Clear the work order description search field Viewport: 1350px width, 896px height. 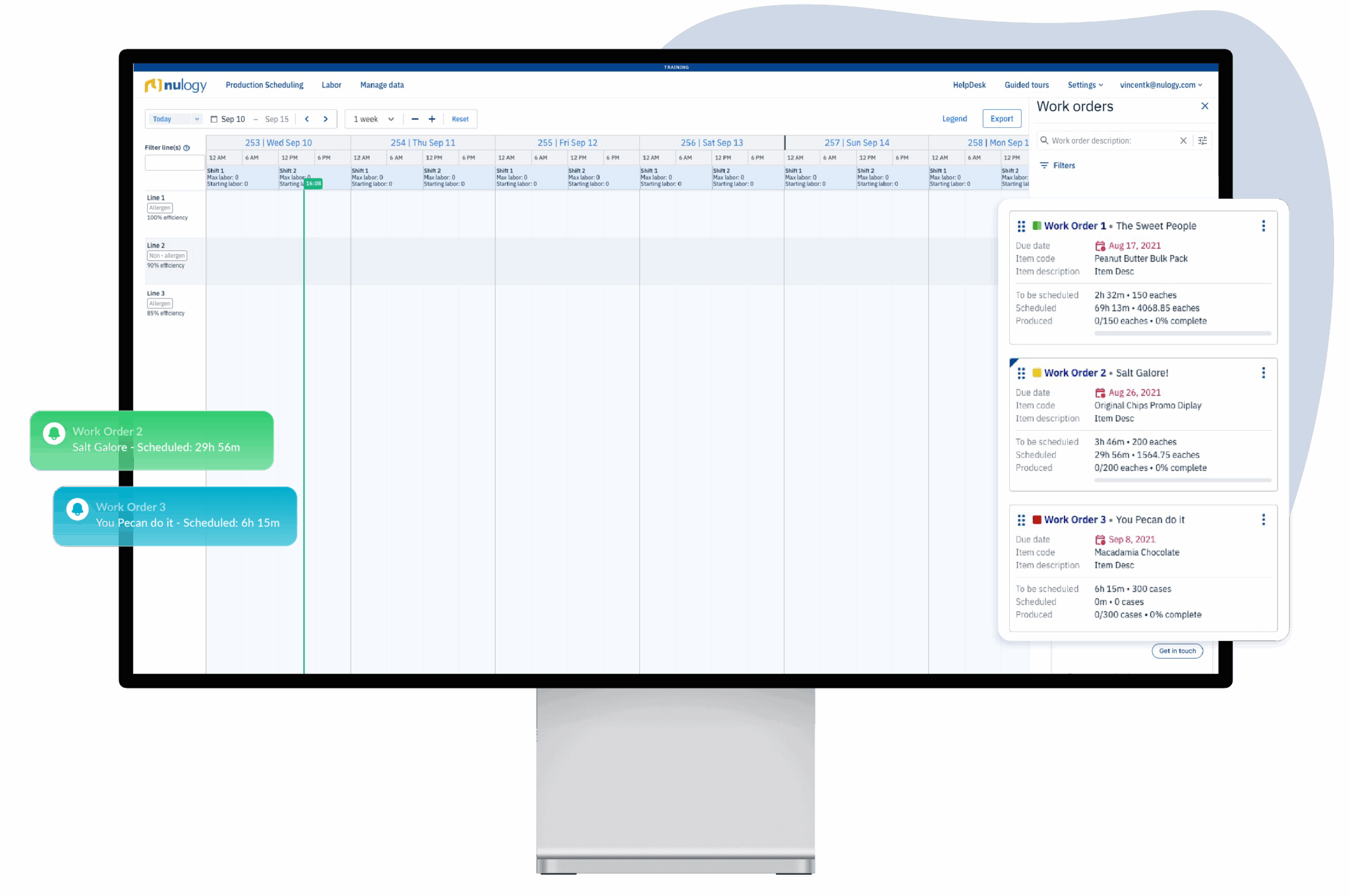[x=1184, y=140]
